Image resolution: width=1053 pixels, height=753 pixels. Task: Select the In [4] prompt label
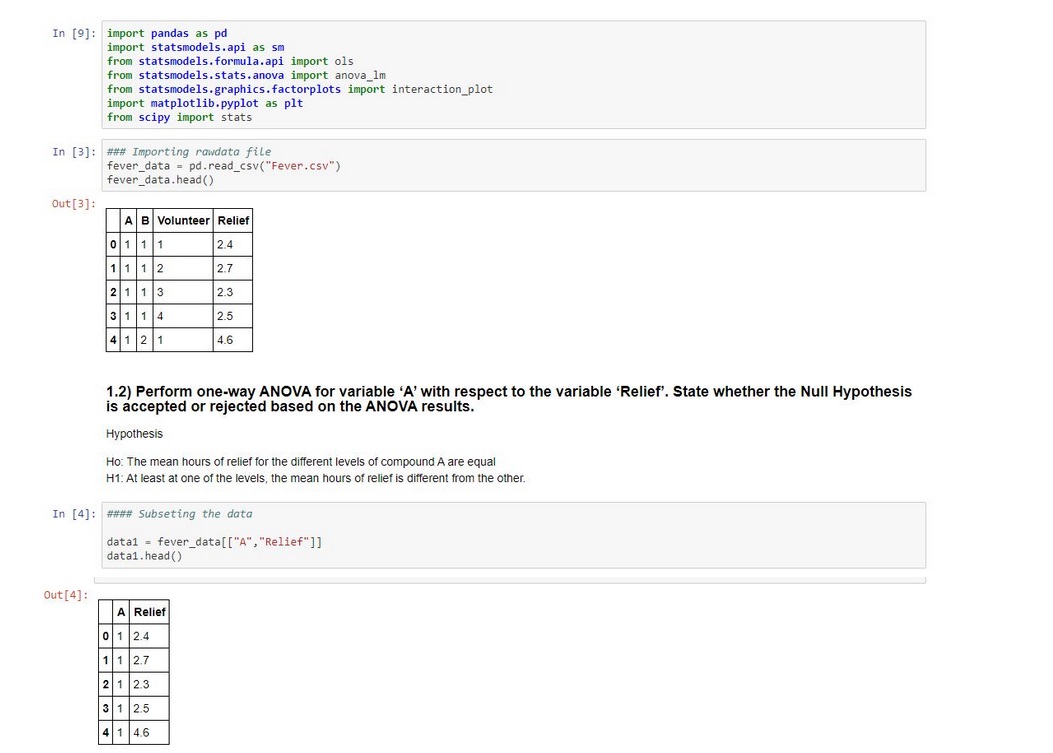tap(75, 514)
